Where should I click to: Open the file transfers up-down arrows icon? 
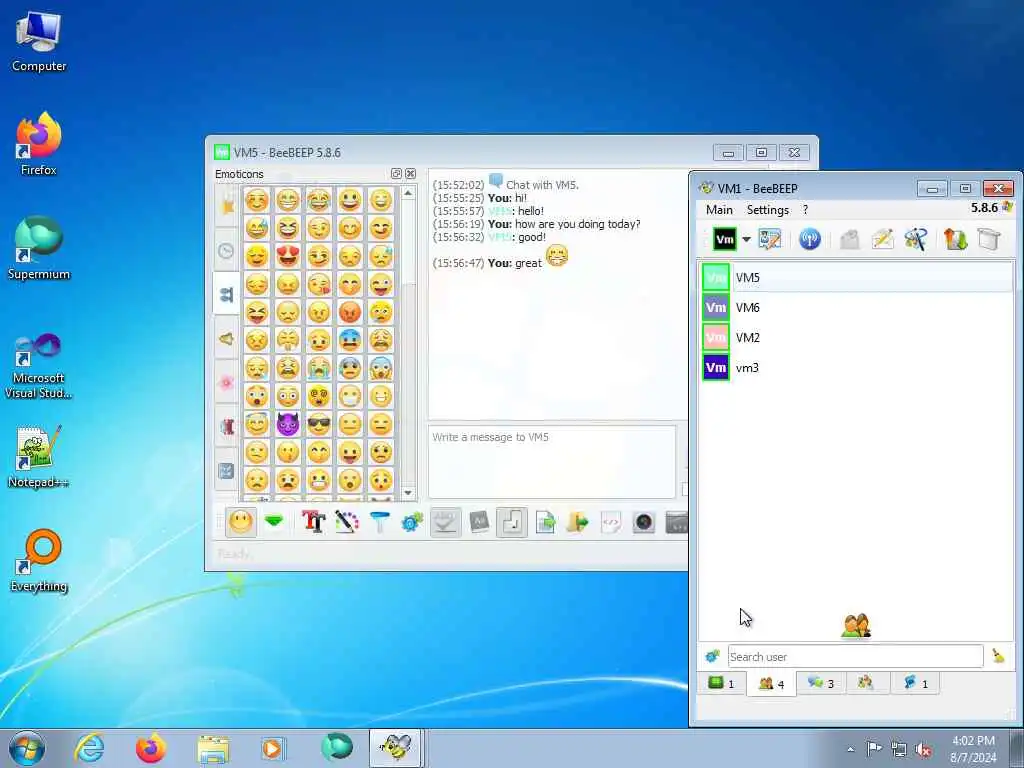pos(955,240)
